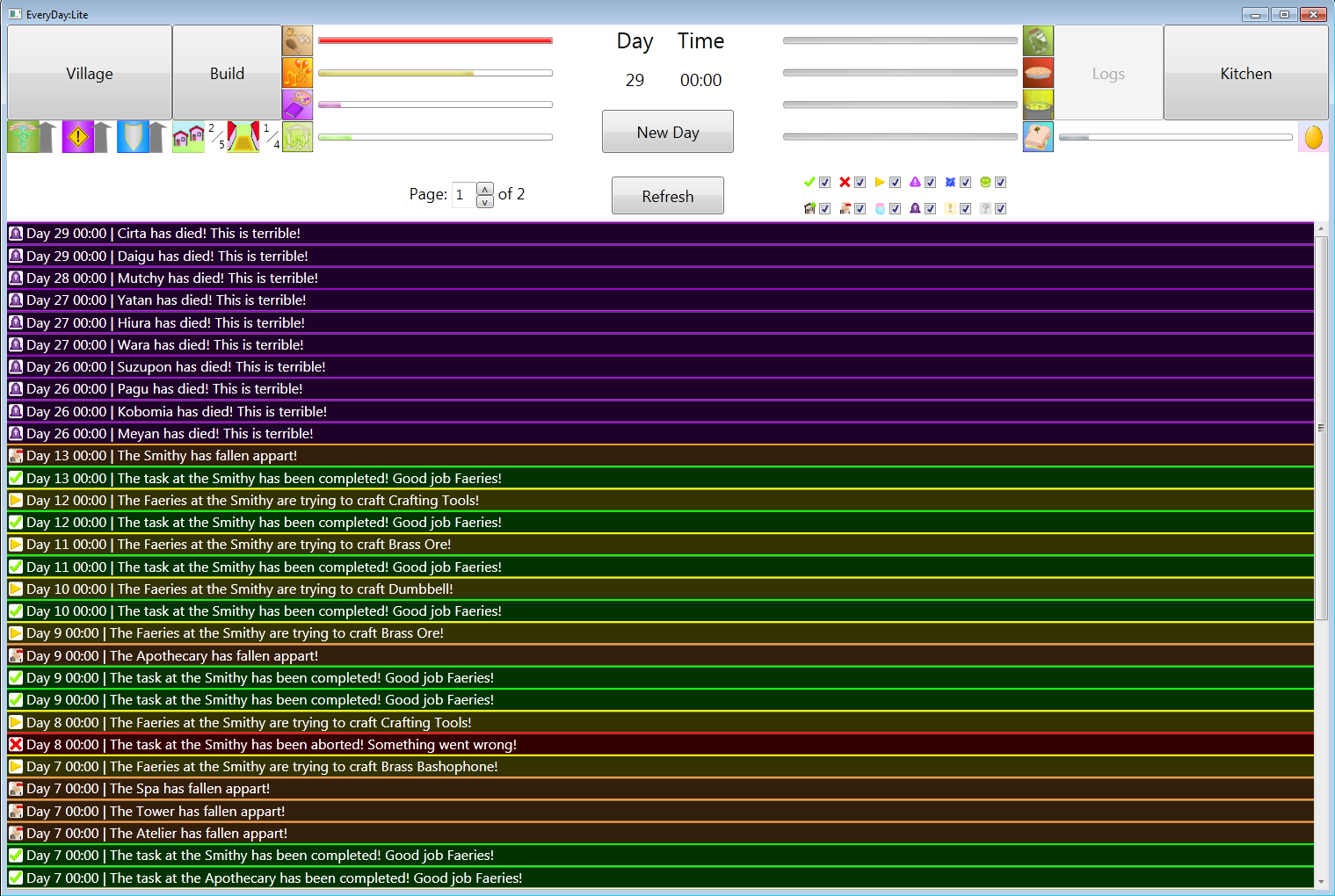Click the Page number input field
This screenshot has height=896, width=1335.
[463, 195]
